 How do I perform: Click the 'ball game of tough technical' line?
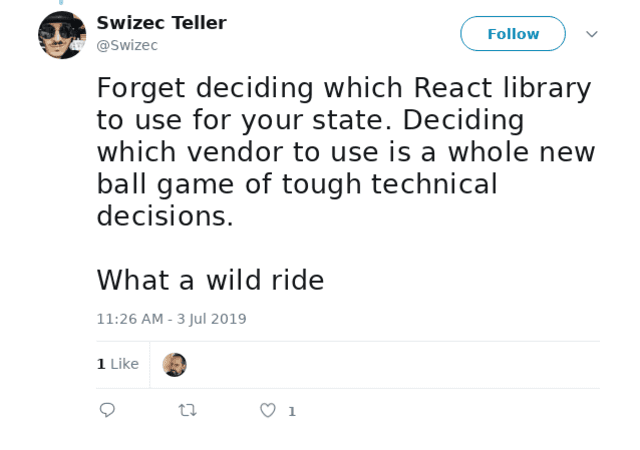click(297, 185)
